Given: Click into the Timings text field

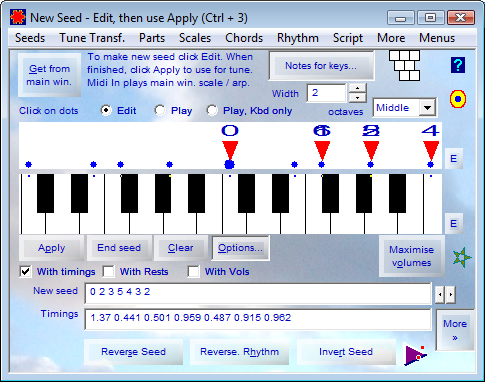Looking at the screenshot, I should click(x=258, y=319).
